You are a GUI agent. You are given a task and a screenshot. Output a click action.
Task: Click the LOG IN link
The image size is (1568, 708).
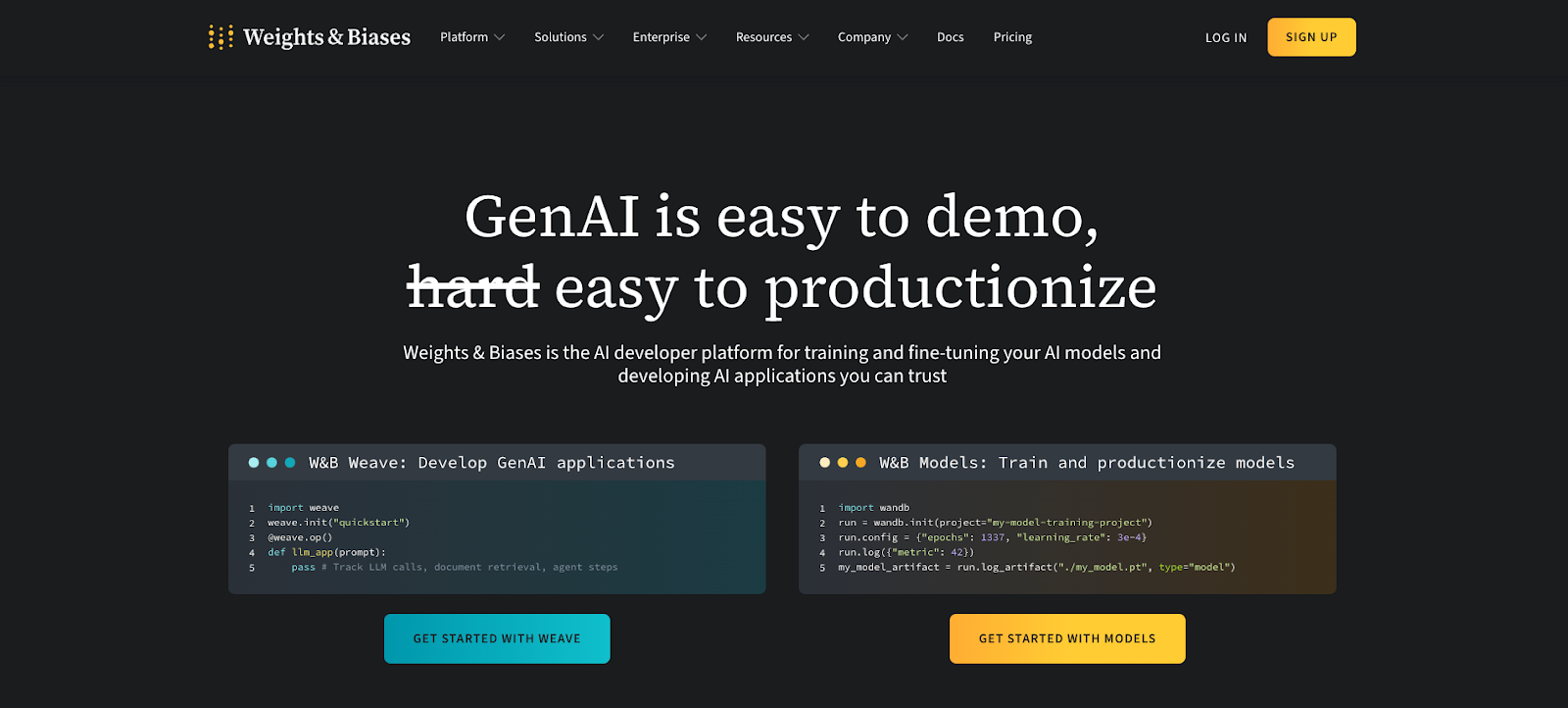click(1226, 37)
